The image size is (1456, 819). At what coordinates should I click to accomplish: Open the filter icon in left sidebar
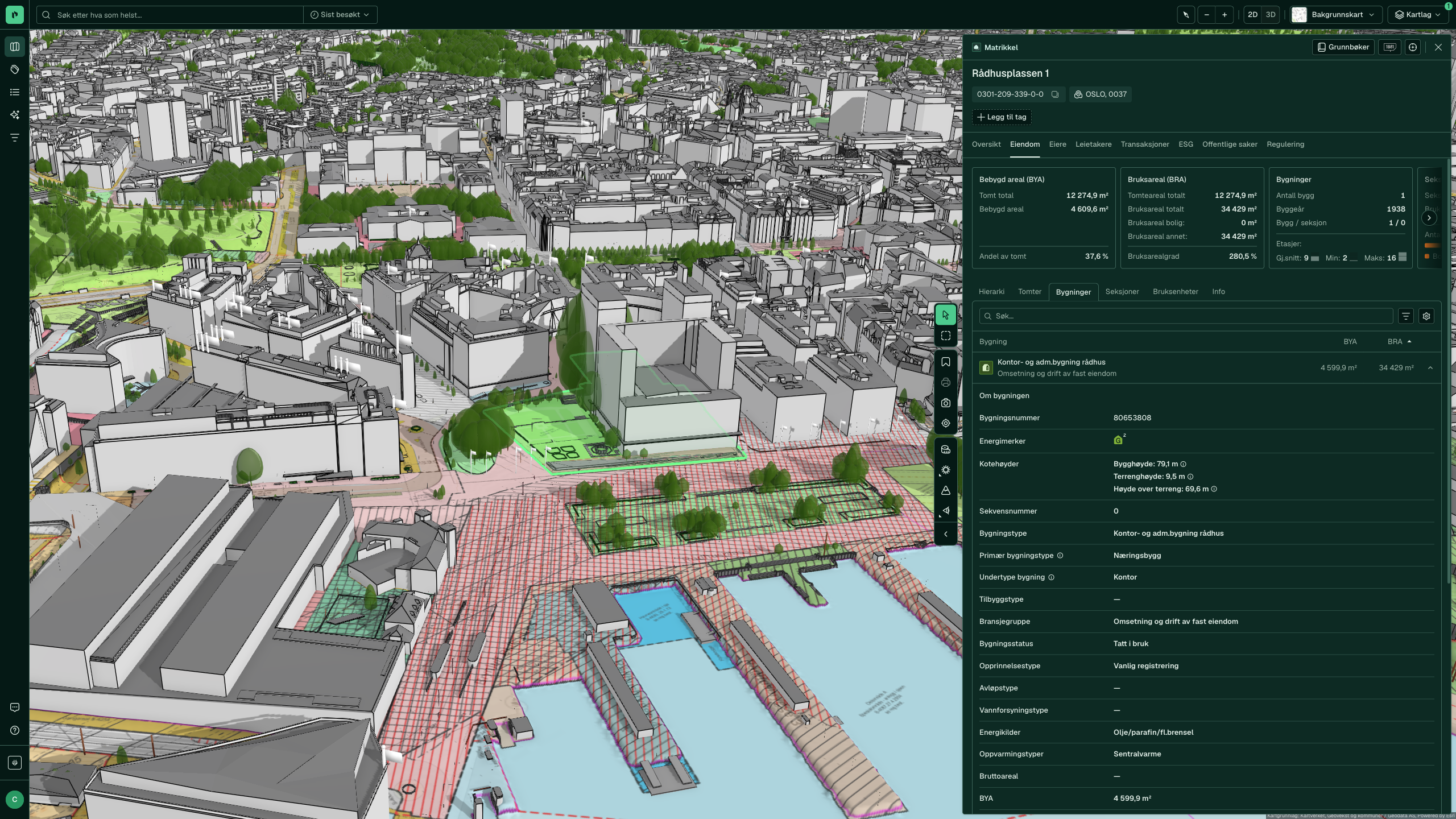tap(15, 138)
